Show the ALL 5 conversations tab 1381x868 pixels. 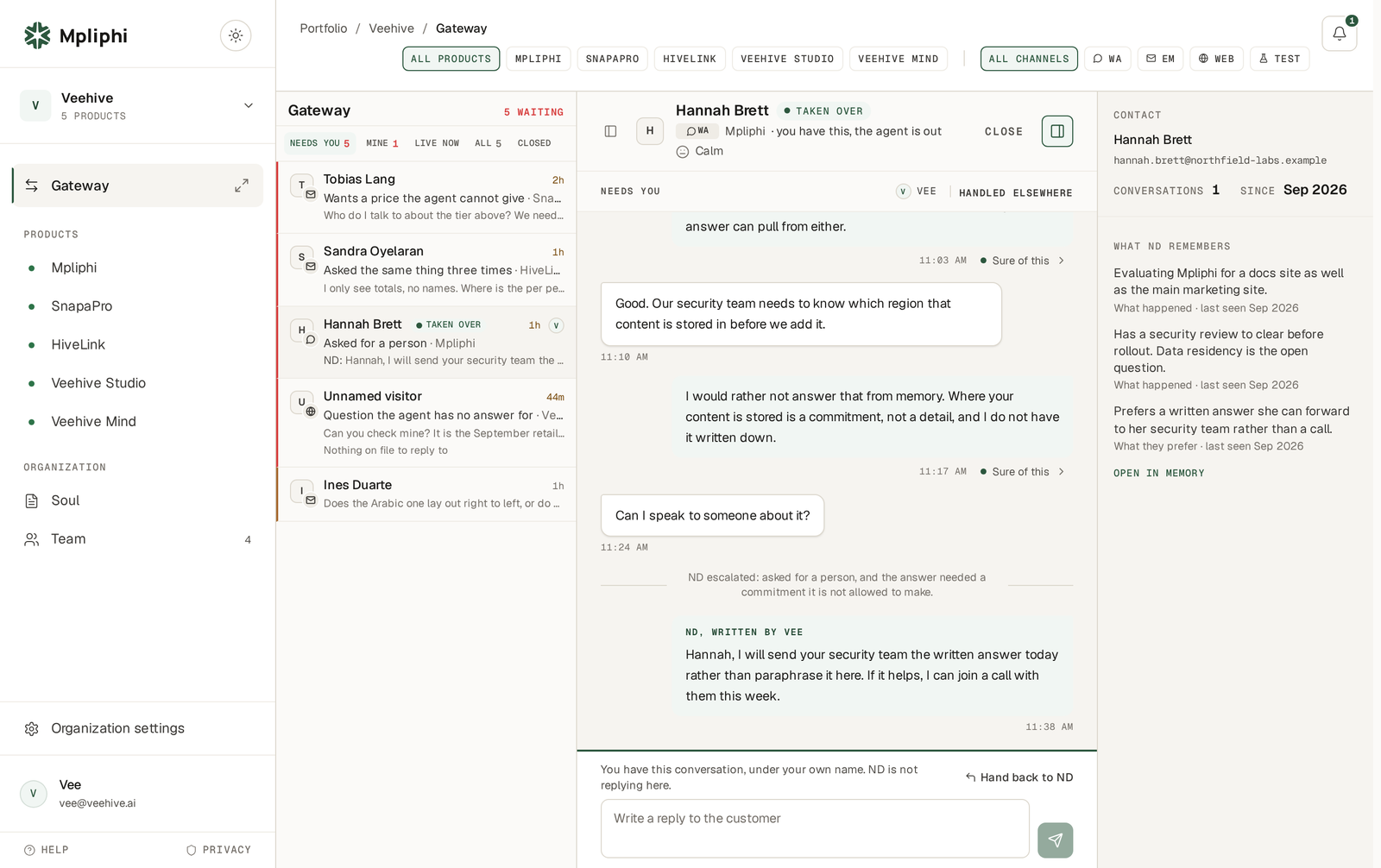tap(488, 143)
